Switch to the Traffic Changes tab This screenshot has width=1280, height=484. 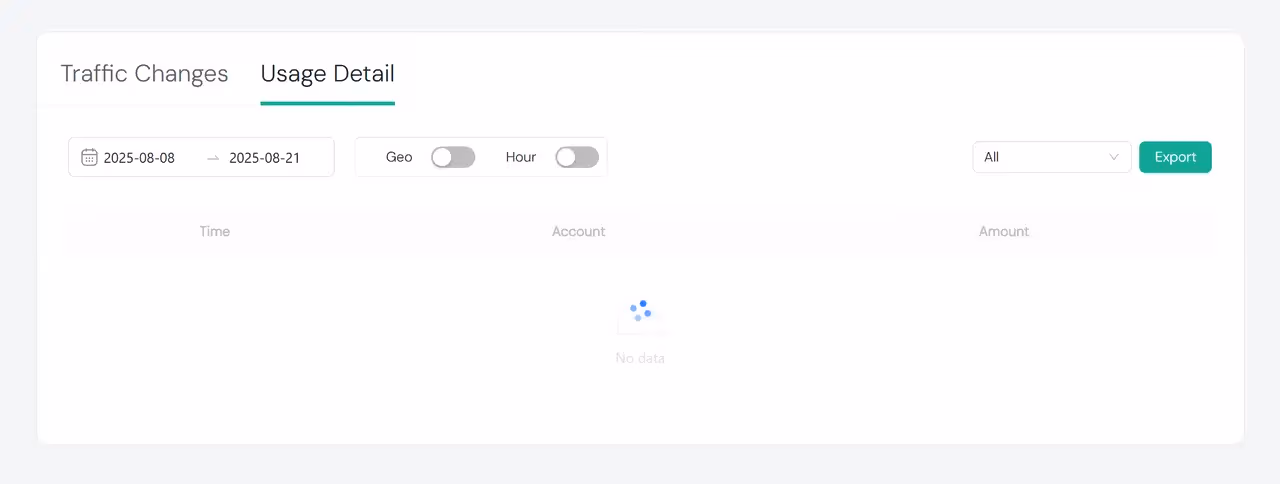point(144,74)
